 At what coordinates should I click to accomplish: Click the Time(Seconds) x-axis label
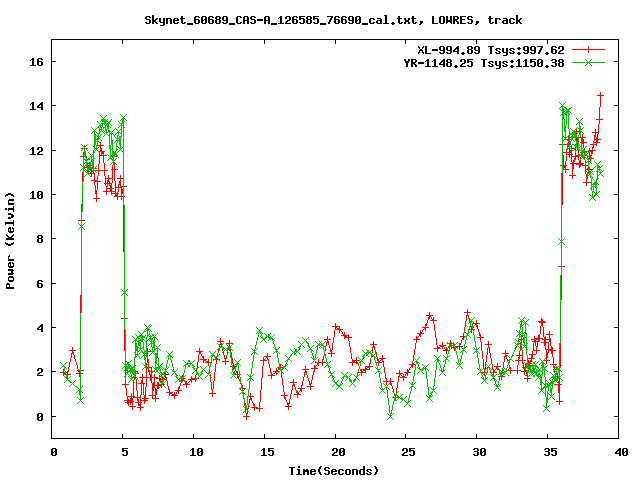(333, 471)
